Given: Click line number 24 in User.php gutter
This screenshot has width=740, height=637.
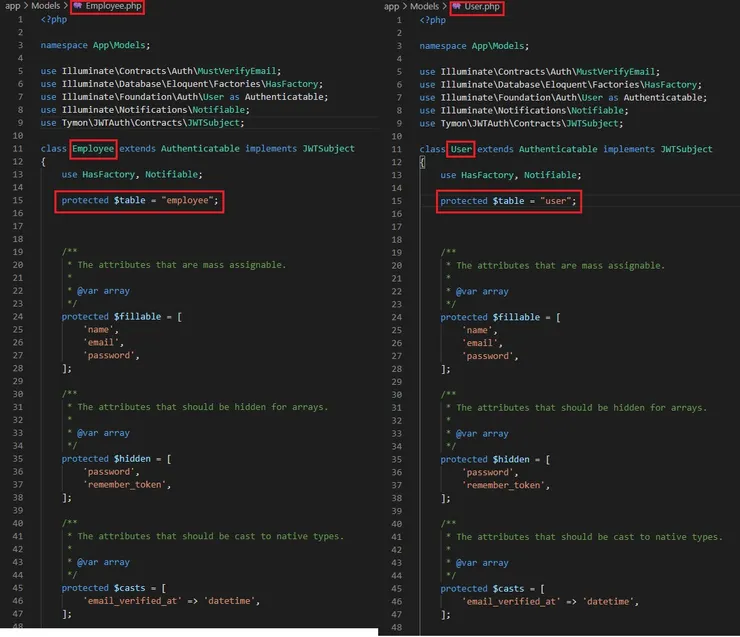Looking at the screenshot, I should tap(396, 318).
